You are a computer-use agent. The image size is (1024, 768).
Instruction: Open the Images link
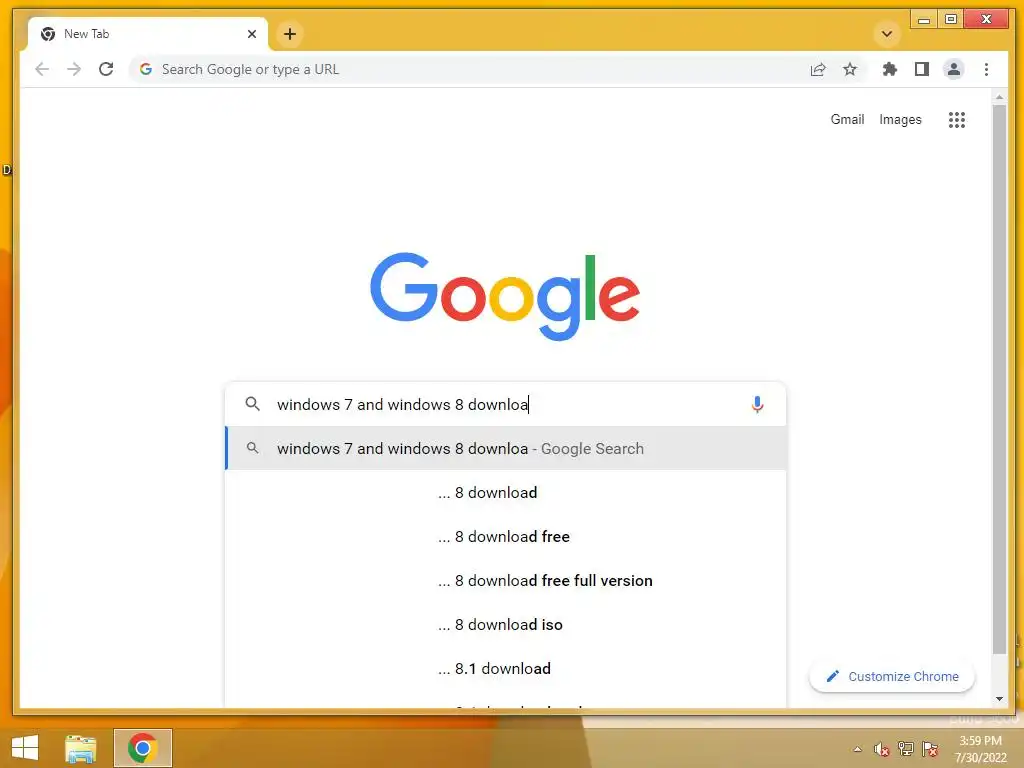click(900, 120)
